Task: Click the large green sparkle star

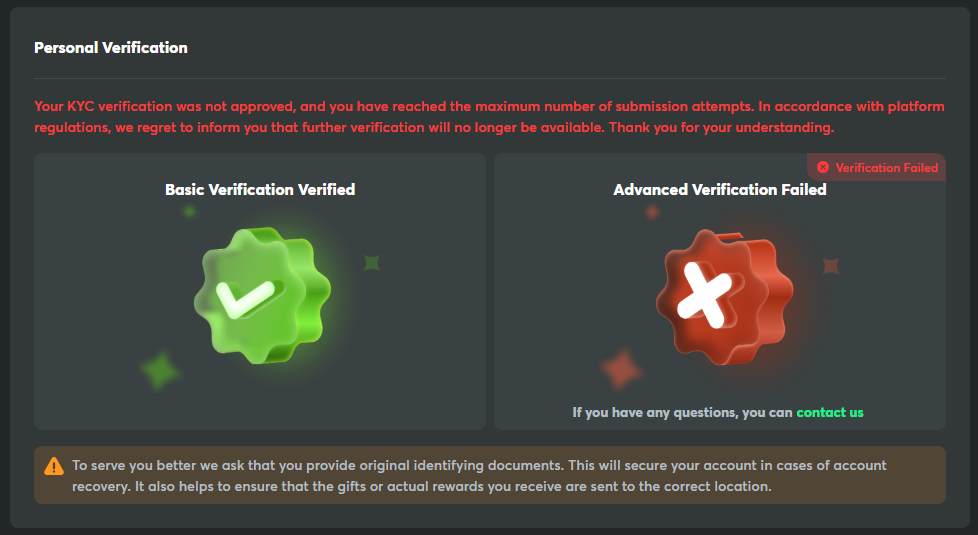Action: click(158, 371)
